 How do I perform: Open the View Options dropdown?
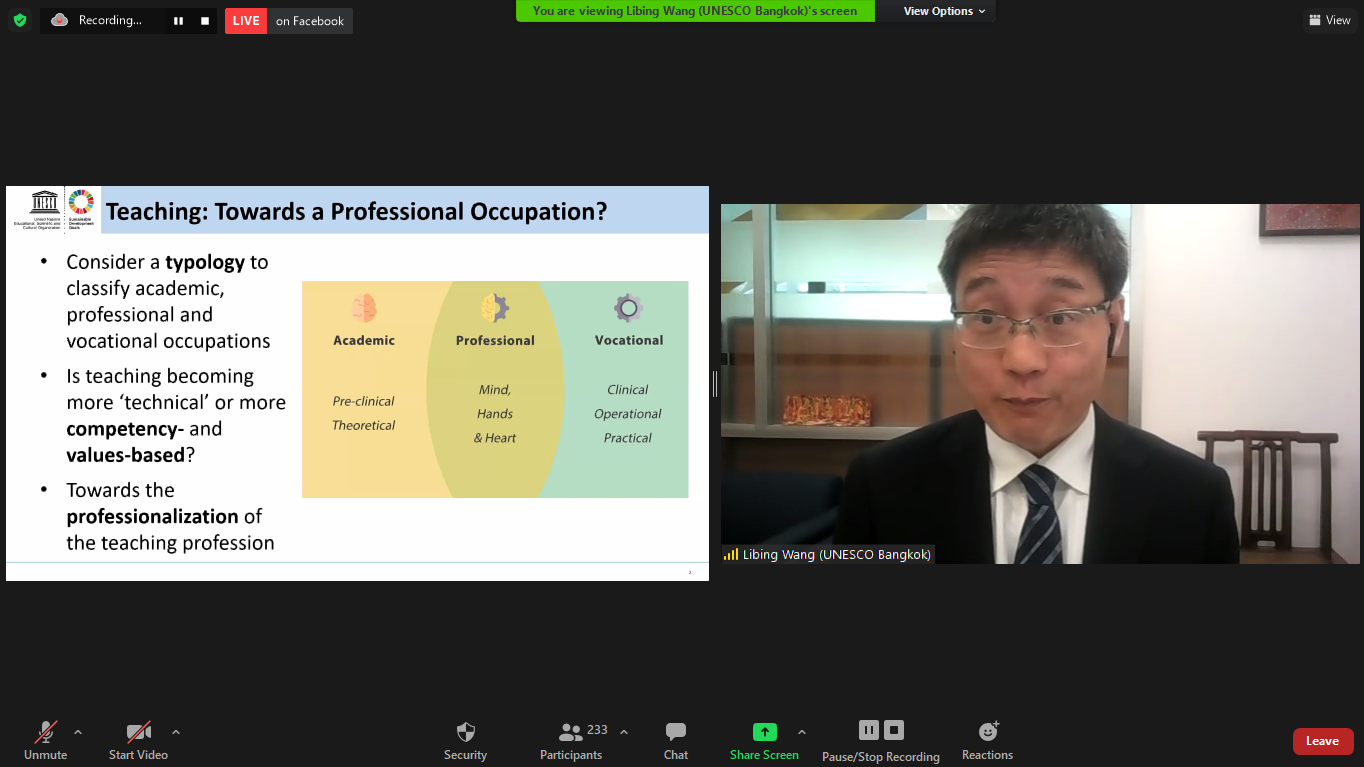coord(944,11)
